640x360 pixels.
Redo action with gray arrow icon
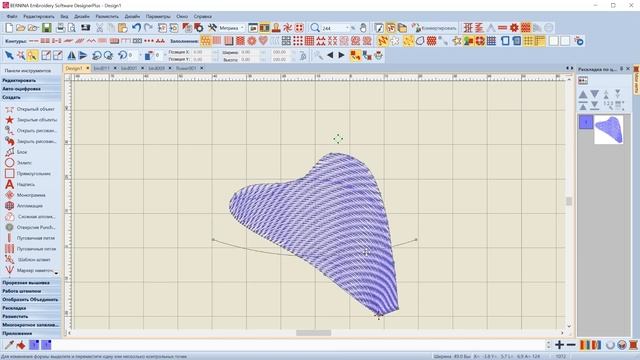148,28
